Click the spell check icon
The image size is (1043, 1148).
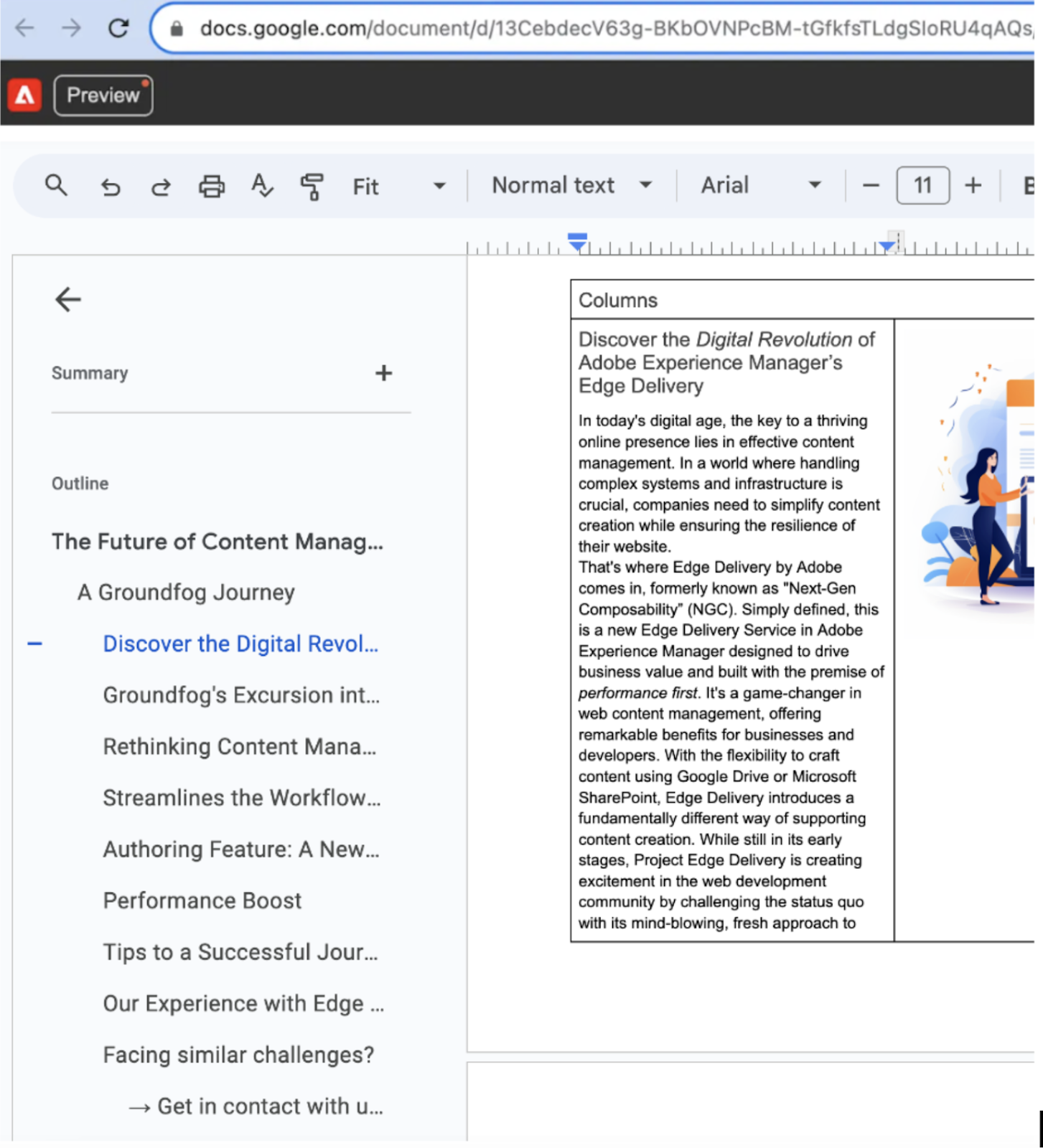point(262,186)
